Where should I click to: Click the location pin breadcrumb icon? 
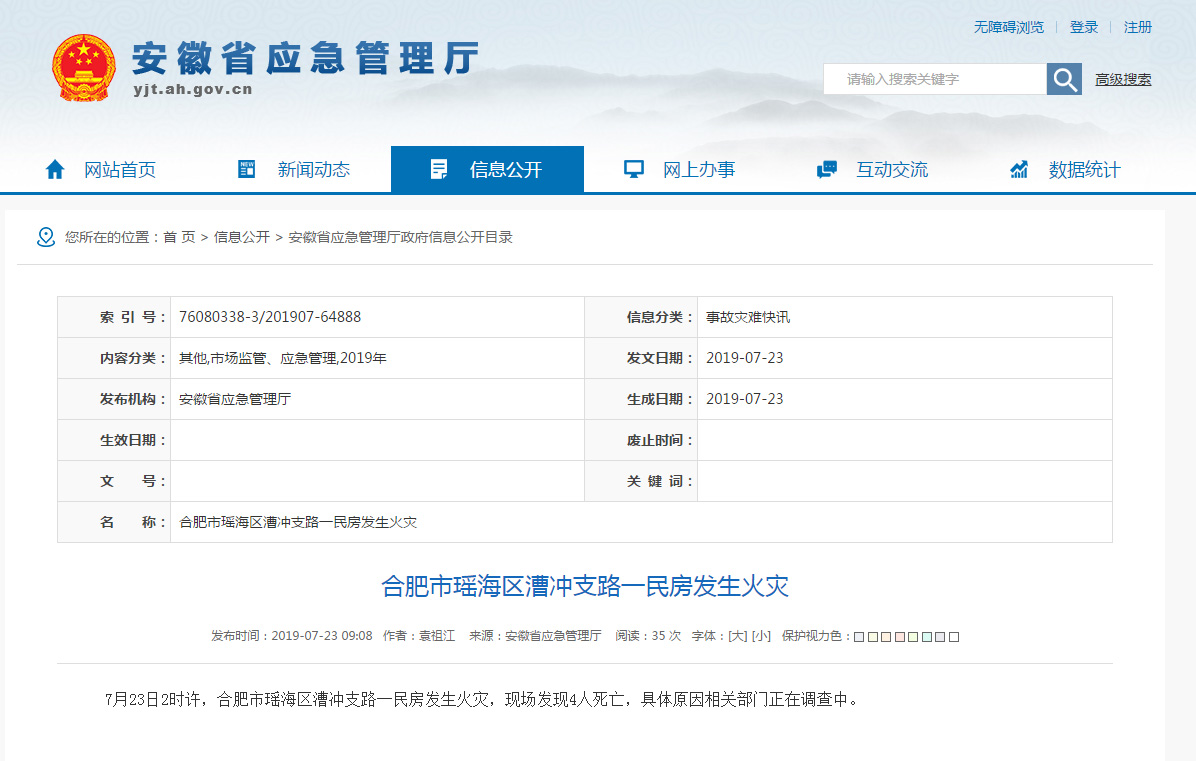(46, 237)
